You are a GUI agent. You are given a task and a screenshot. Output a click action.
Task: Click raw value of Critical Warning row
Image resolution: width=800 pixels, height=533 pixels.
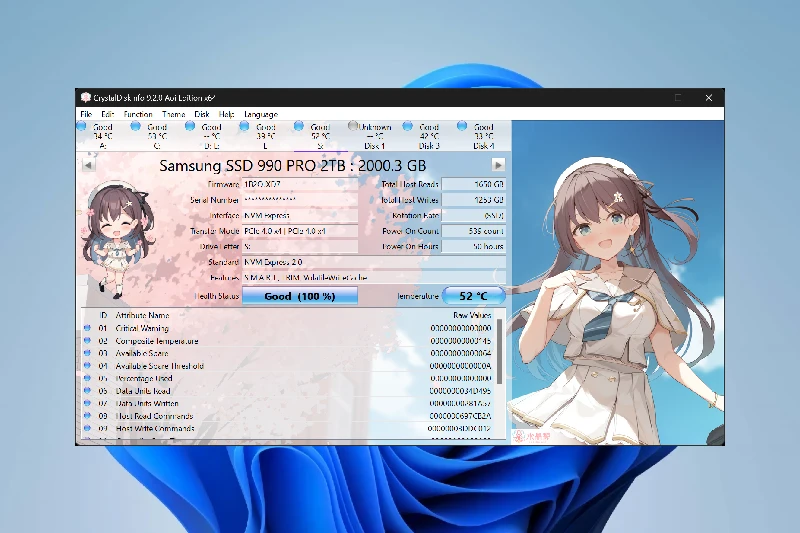tap(461, 328)
